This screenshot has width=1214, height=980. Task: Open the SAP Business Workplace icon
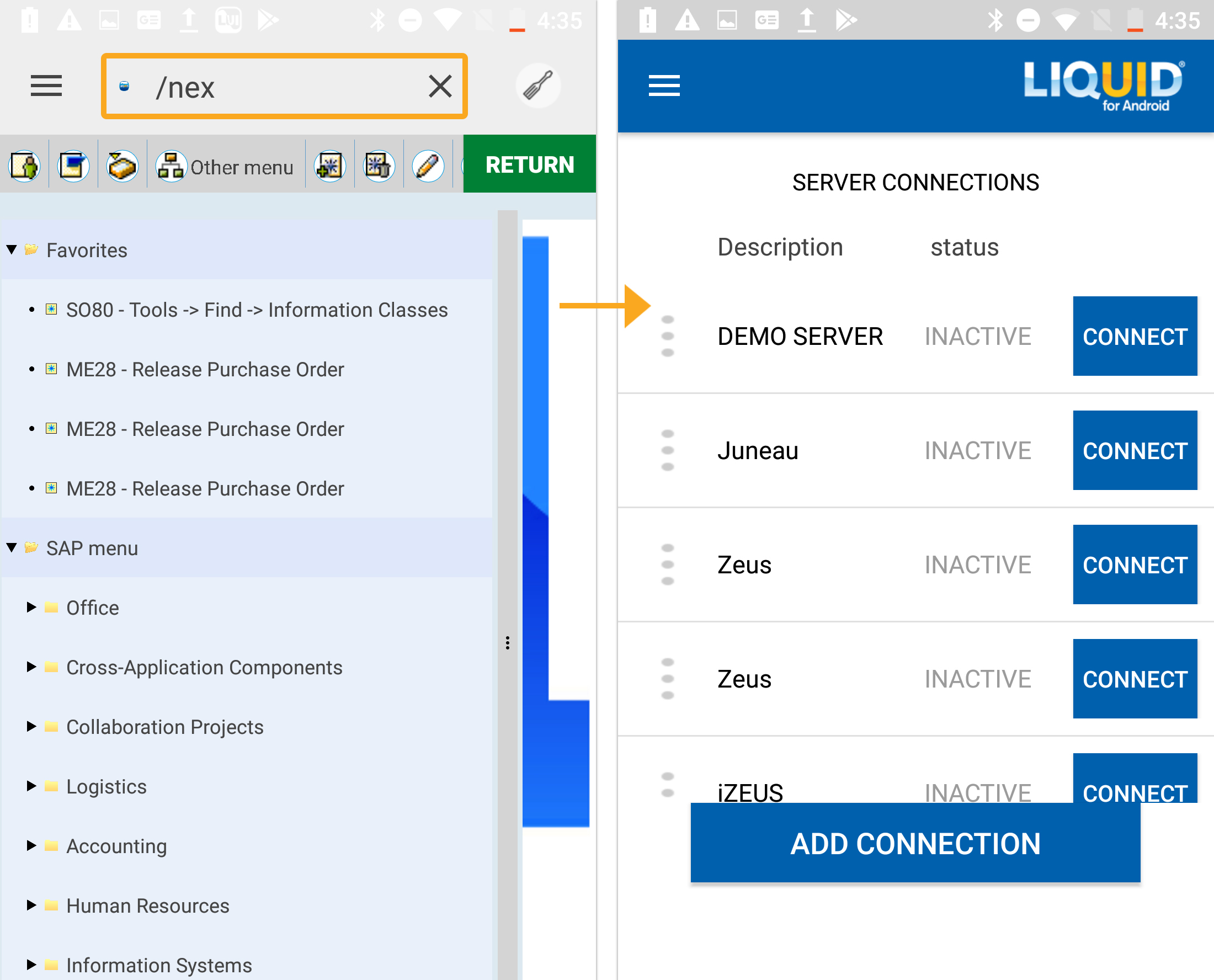pos(122,167)
